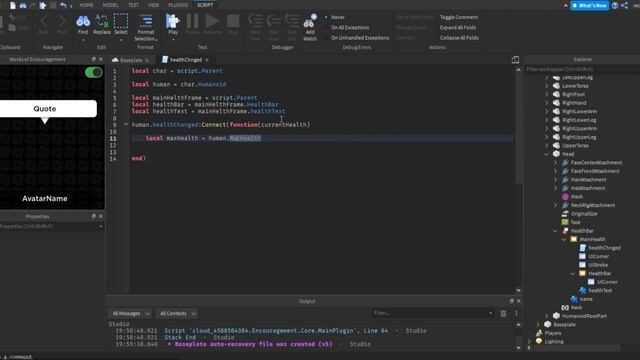The image size is (640, 360).
Task: Open the Replace tool in the ribbon
Action: point(102,24)
